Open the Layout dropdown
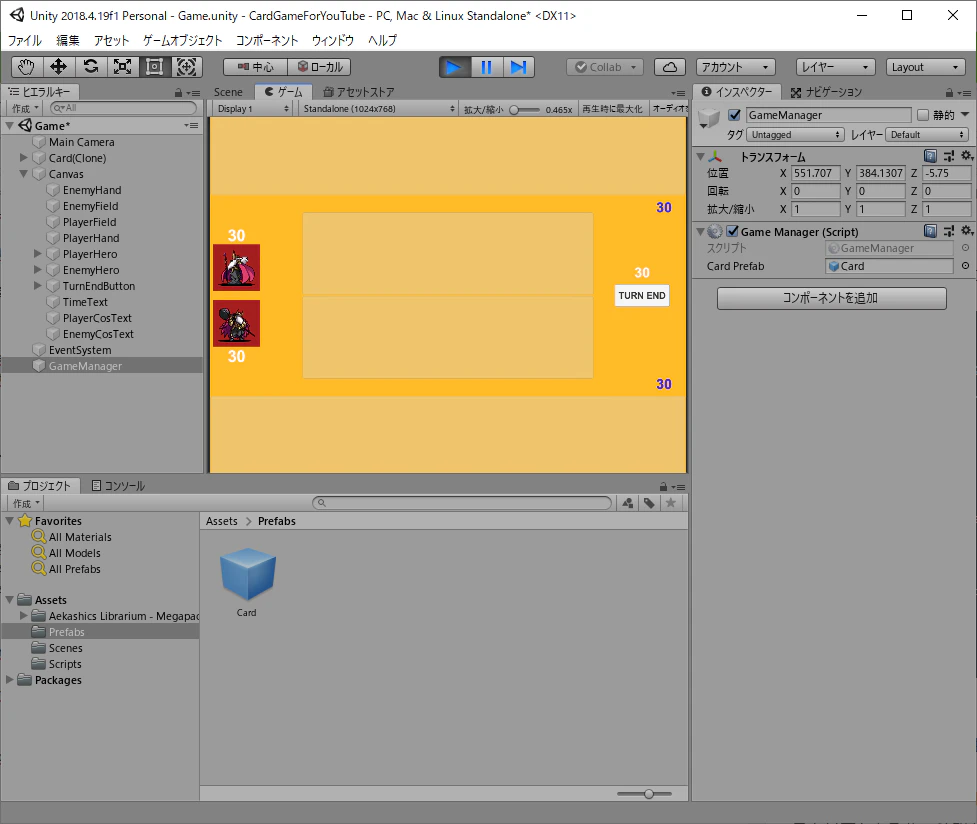 pyautogui.click(x=925, y=67)
